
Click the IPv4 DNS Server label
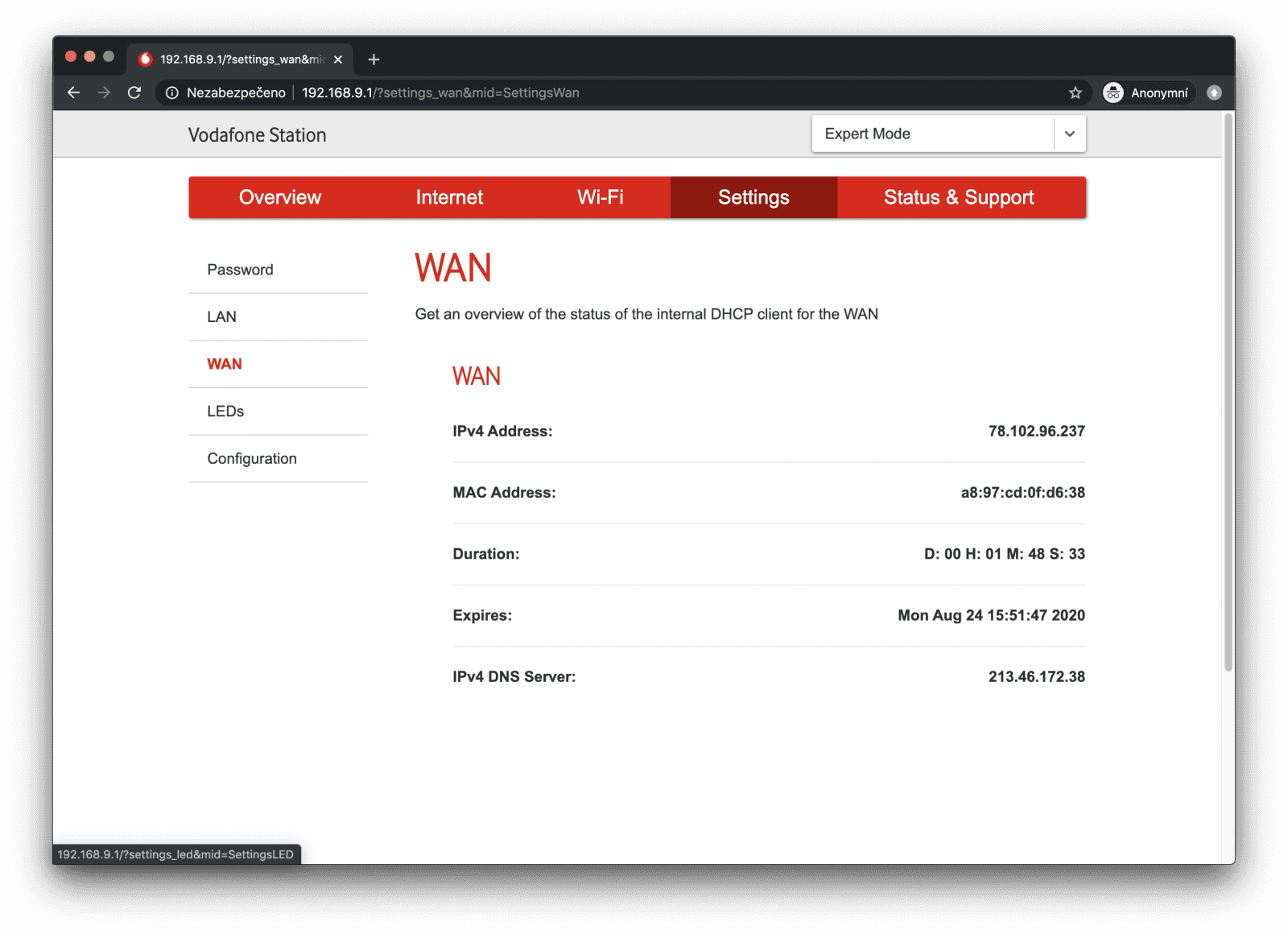pyautogui.click(x=514, y=677)
